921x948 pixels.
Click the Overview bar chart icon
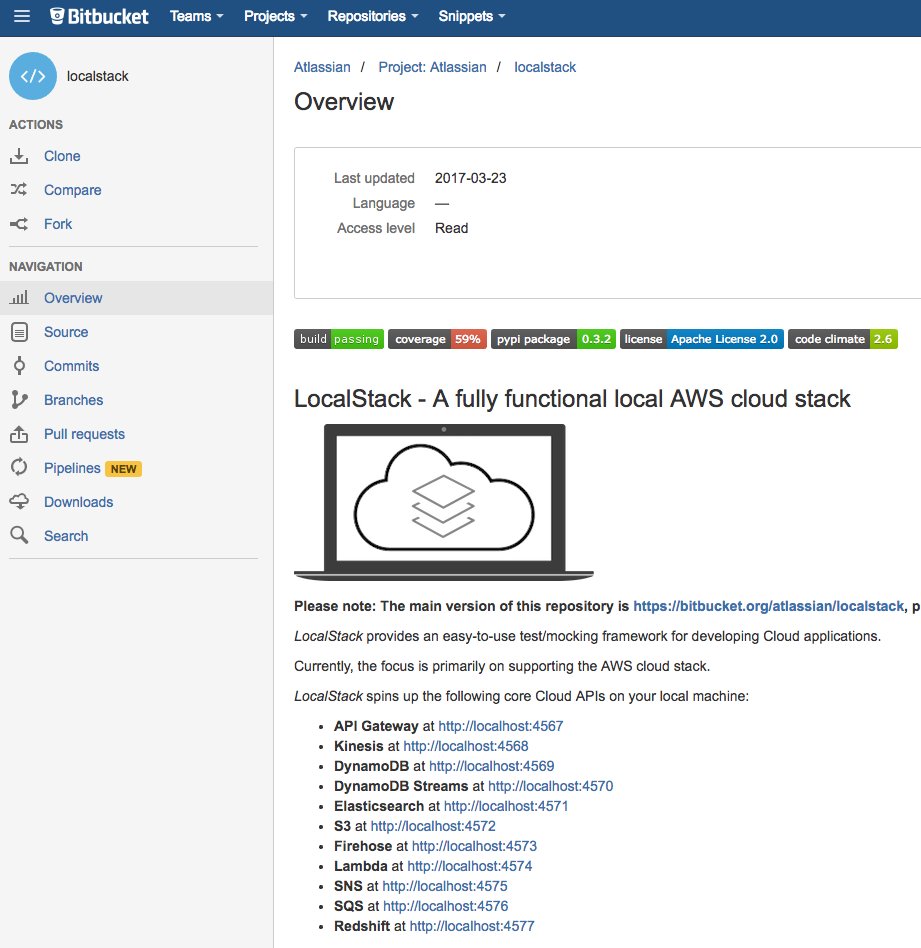pyautogui.click(x=19, y=297)
